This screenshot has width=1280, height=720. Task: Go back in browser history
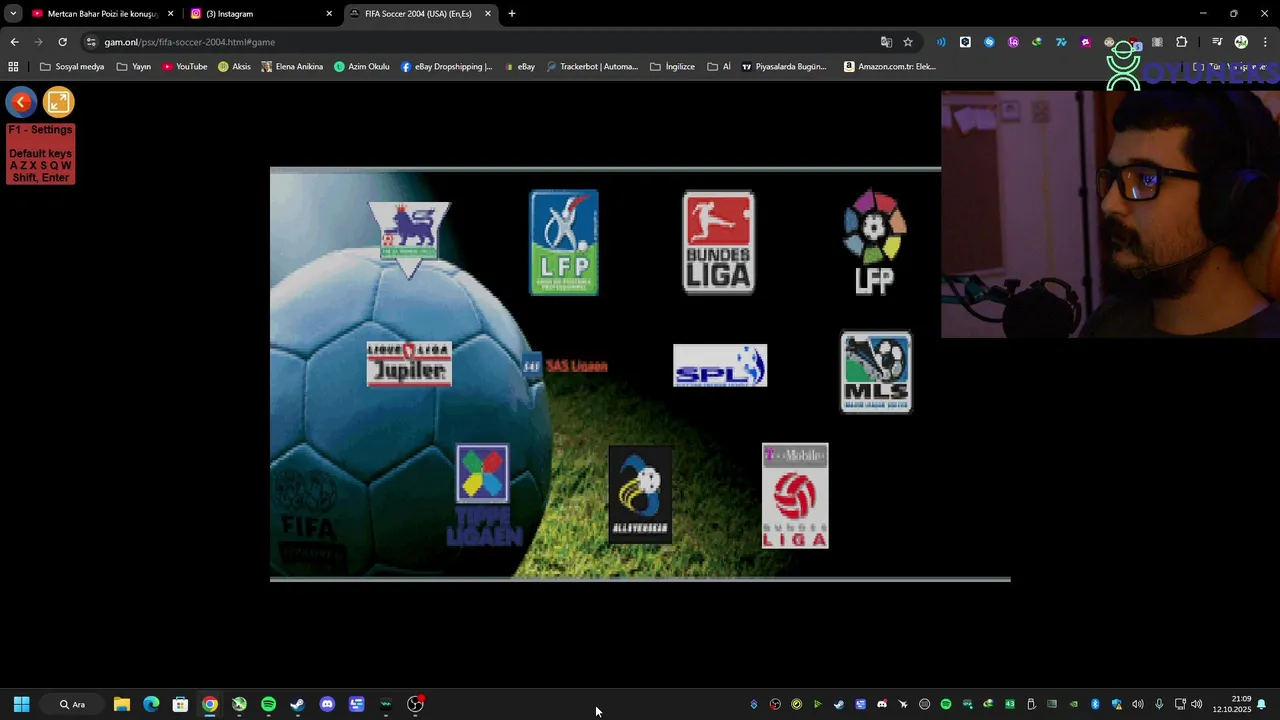tap(14, 42)
